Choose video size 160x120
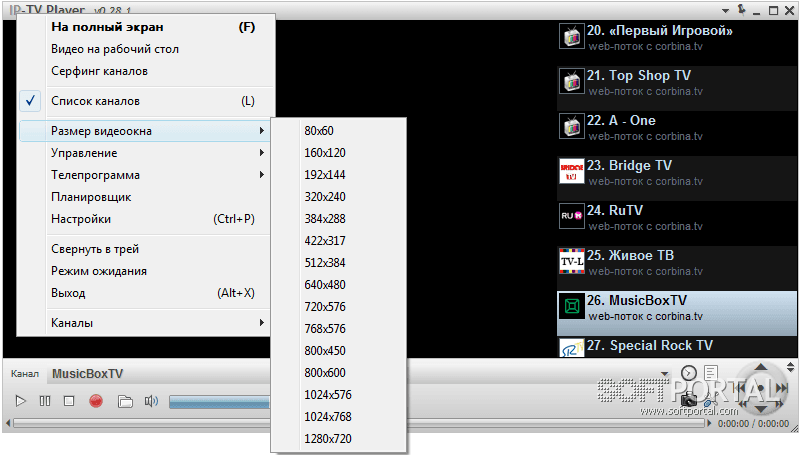Screen dimensions: 803x455 339,153
